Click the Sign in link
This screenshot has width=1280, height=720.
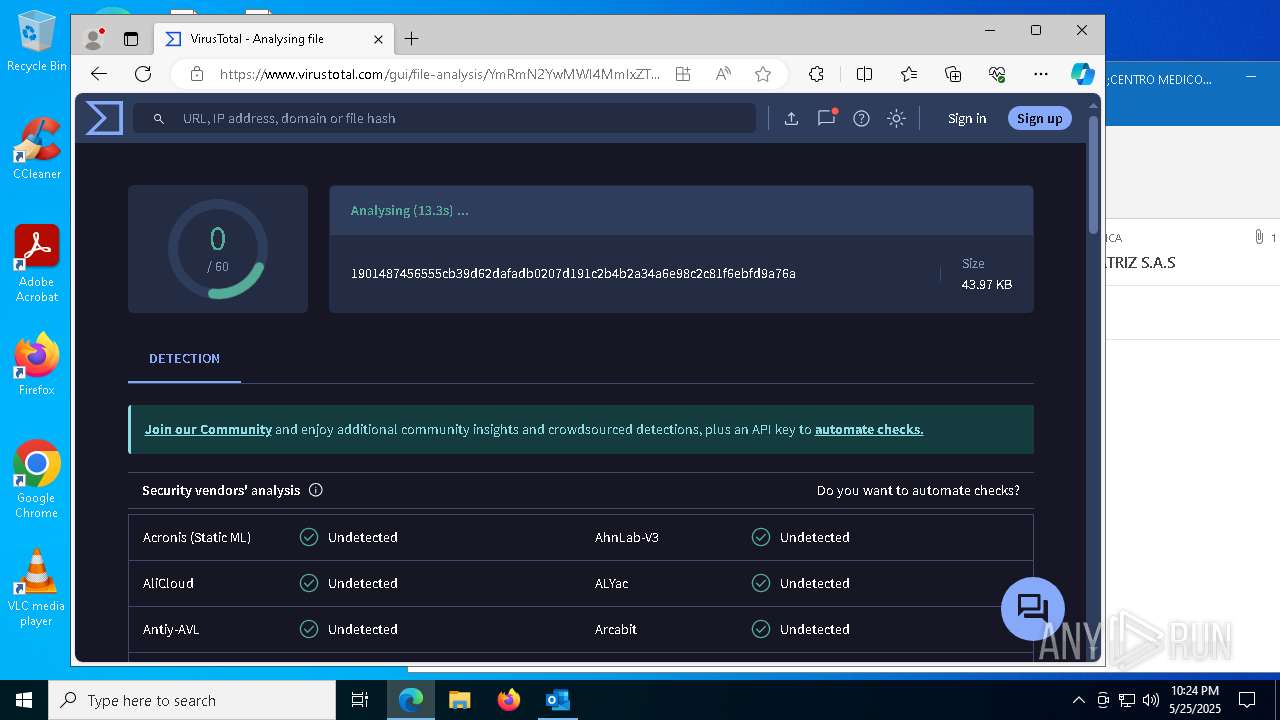(967, 118)
